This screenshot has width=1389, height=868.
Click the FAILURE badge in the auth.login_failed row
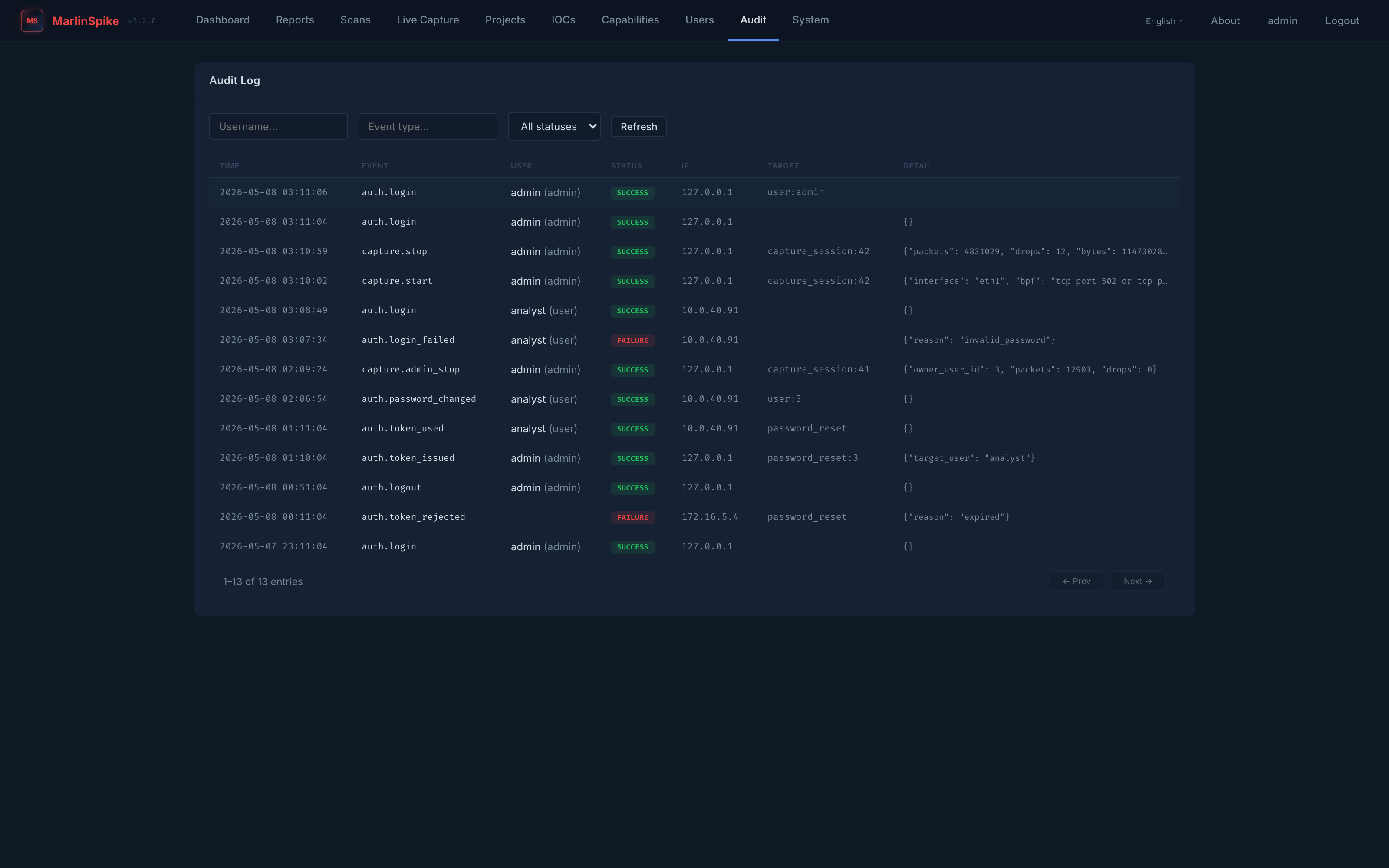[632, 340]
